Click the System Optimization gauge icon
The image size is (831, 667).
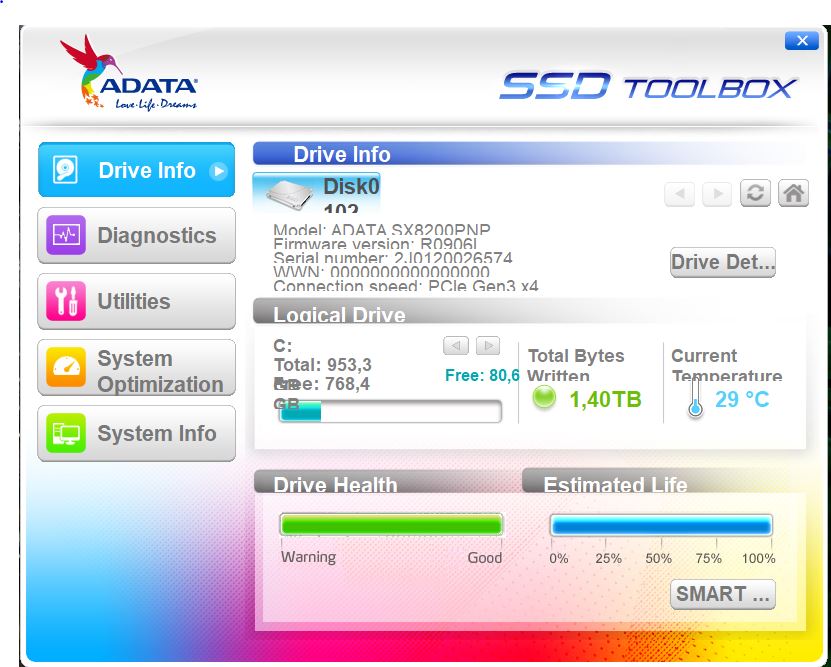point(66,367)
